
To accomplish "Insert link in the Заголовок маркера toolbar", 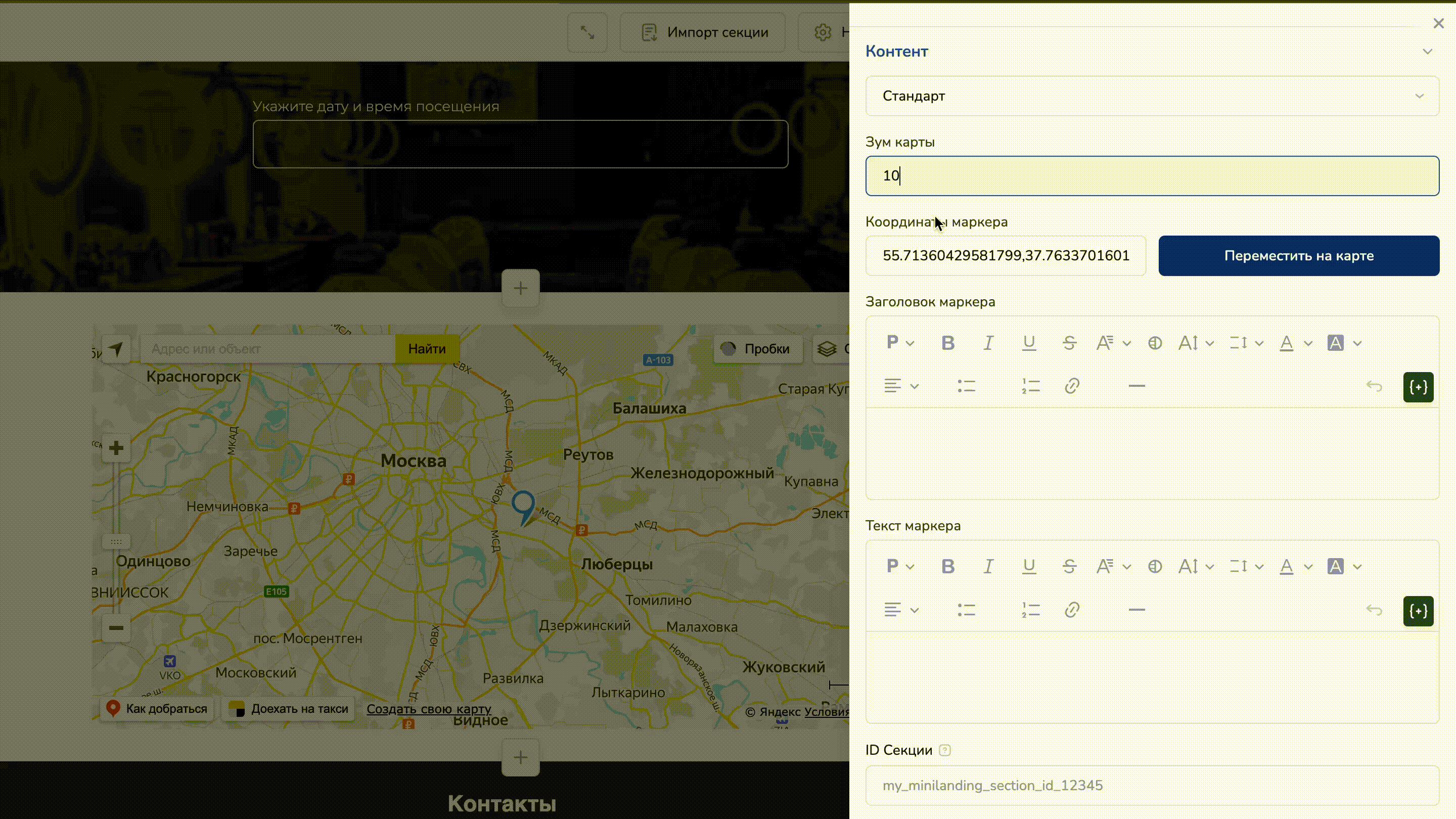I will pyautogui.click(x=1072, y=386).
